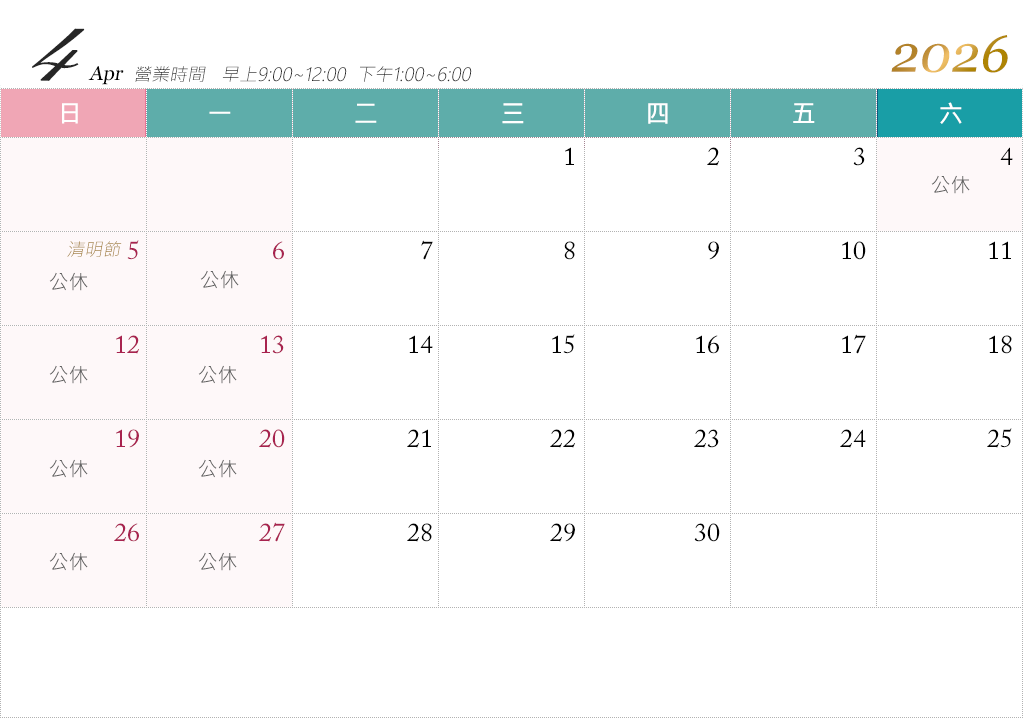Click the Apr month label
The height and width of the screenshot is (719, 1023).
106,75
